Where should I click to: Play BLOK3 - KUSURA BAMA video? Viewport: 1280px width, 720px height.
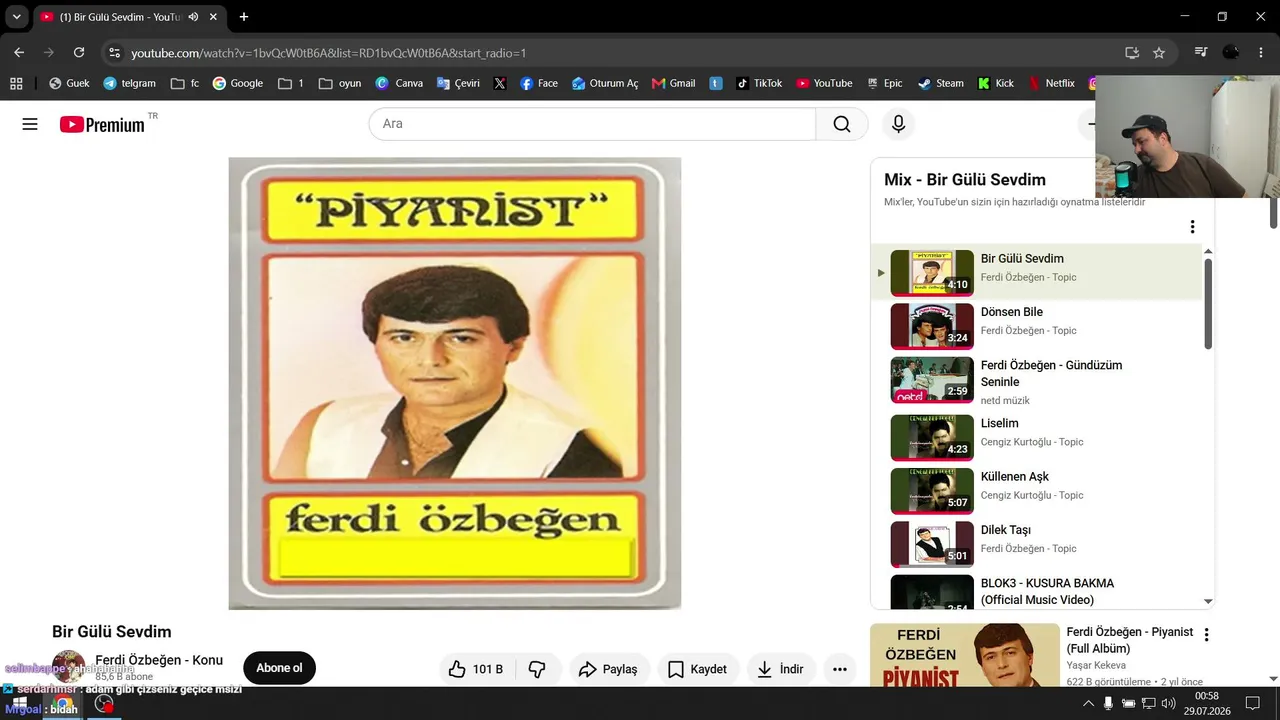1036,590
